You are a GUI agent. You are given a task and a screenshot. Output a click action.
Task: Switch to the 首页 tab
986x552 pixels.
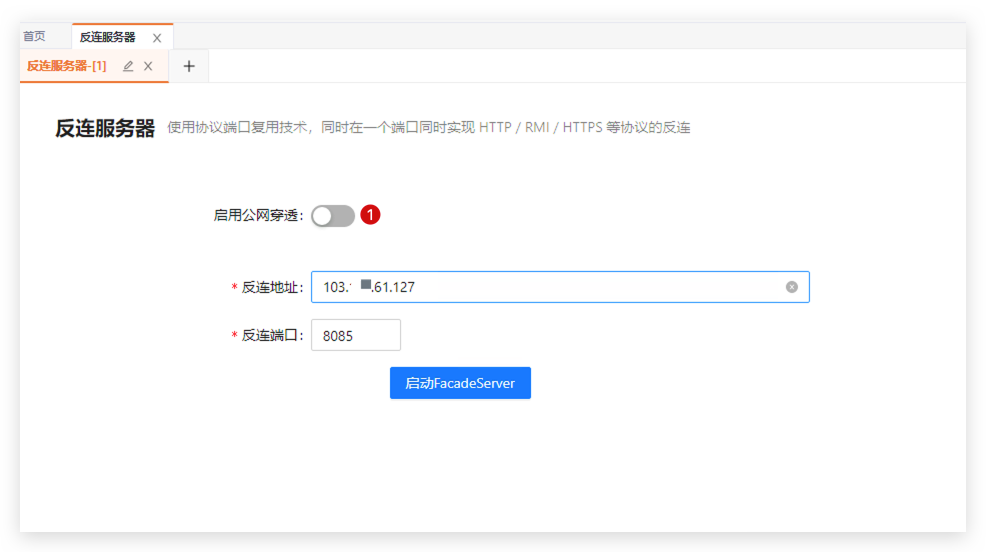coord(35,36)
